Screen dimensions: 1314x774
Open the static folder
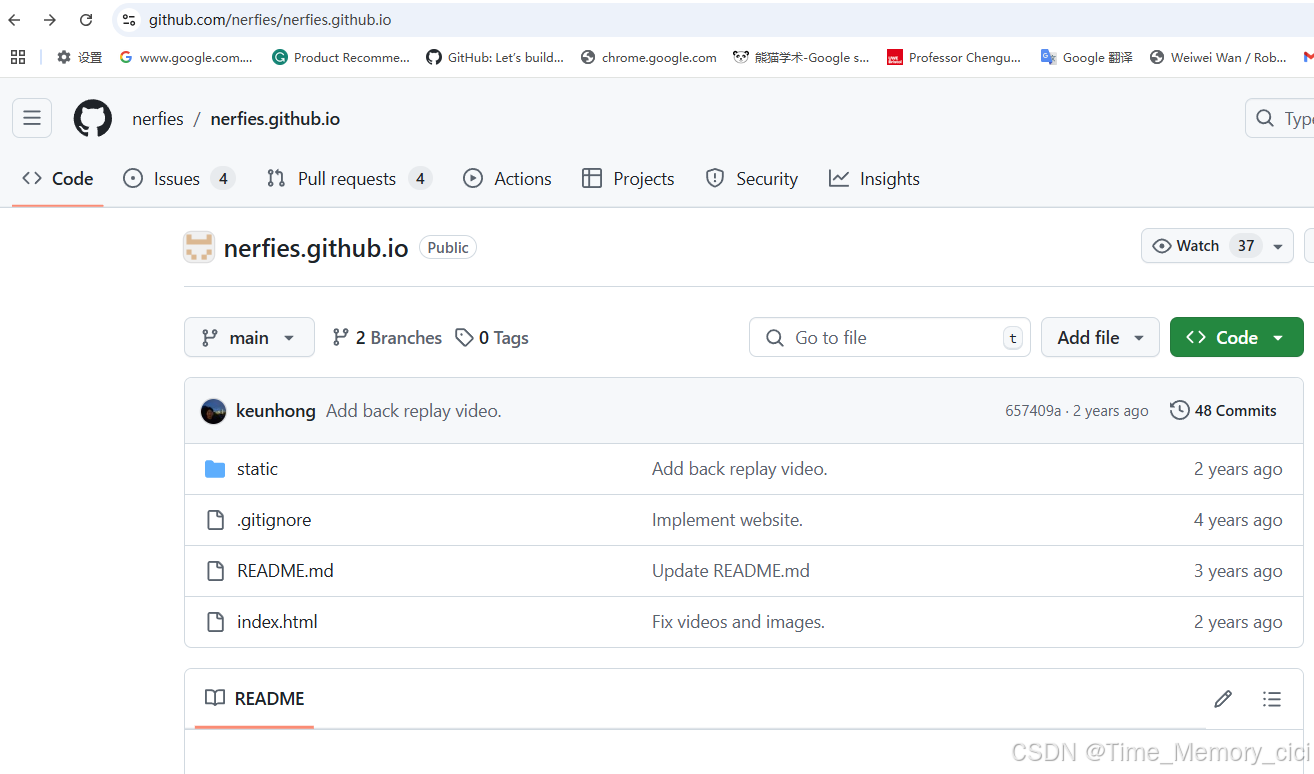click(x=257, y=469)
